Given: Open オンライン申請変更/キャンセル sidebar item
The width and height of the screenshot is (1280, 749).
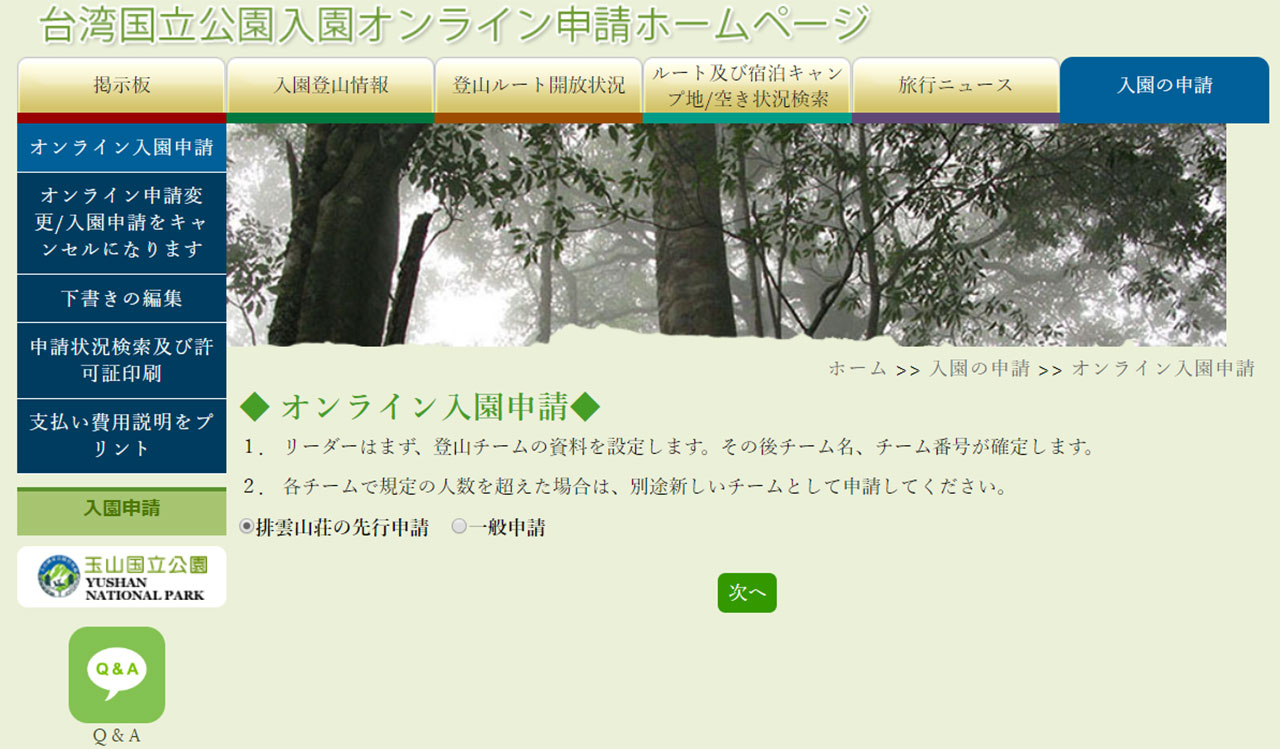Looking at the screenshot, I should point(122,223).
